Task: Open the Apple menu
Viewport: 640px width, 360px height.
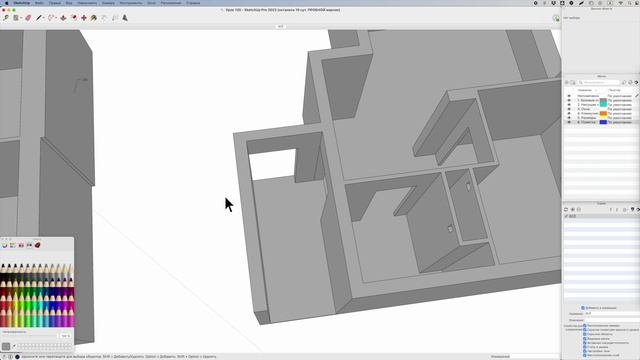Action: (6, 3)
